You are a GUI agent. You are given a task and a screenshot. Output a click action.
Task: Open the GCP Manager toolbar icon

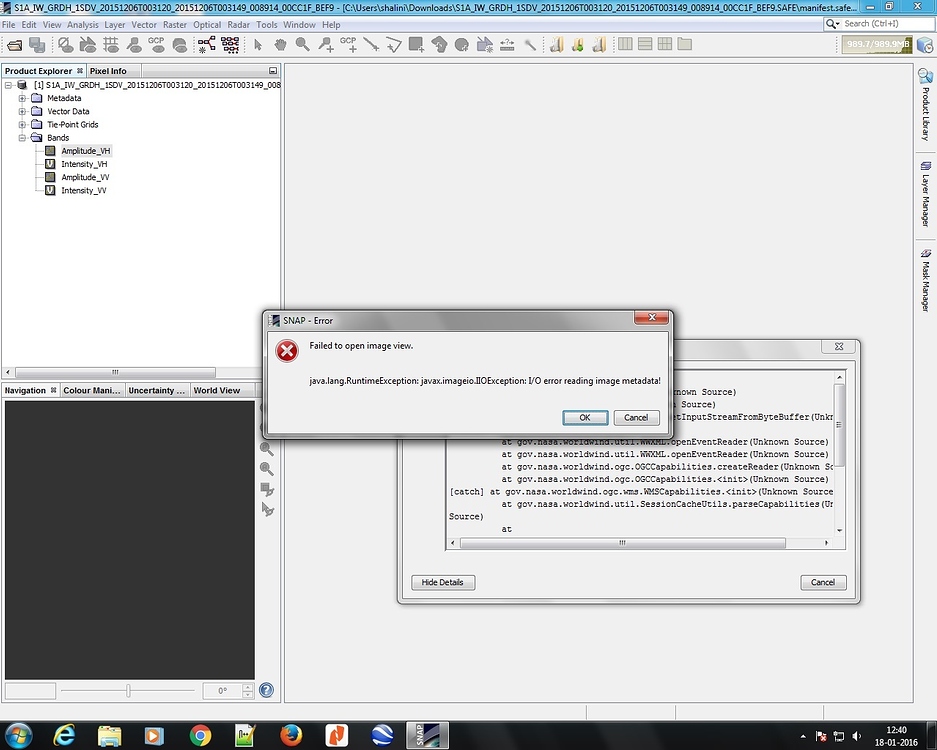[156, 44]
